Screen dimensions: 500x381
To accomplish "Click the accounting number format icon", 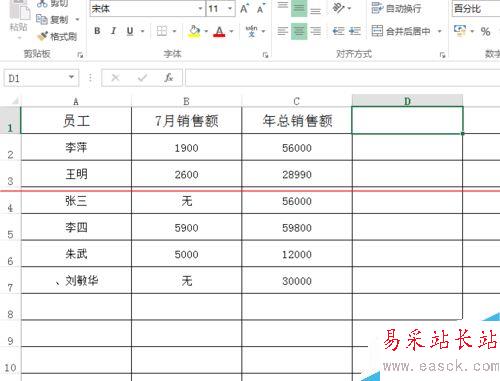I will [x=460, y=31].
